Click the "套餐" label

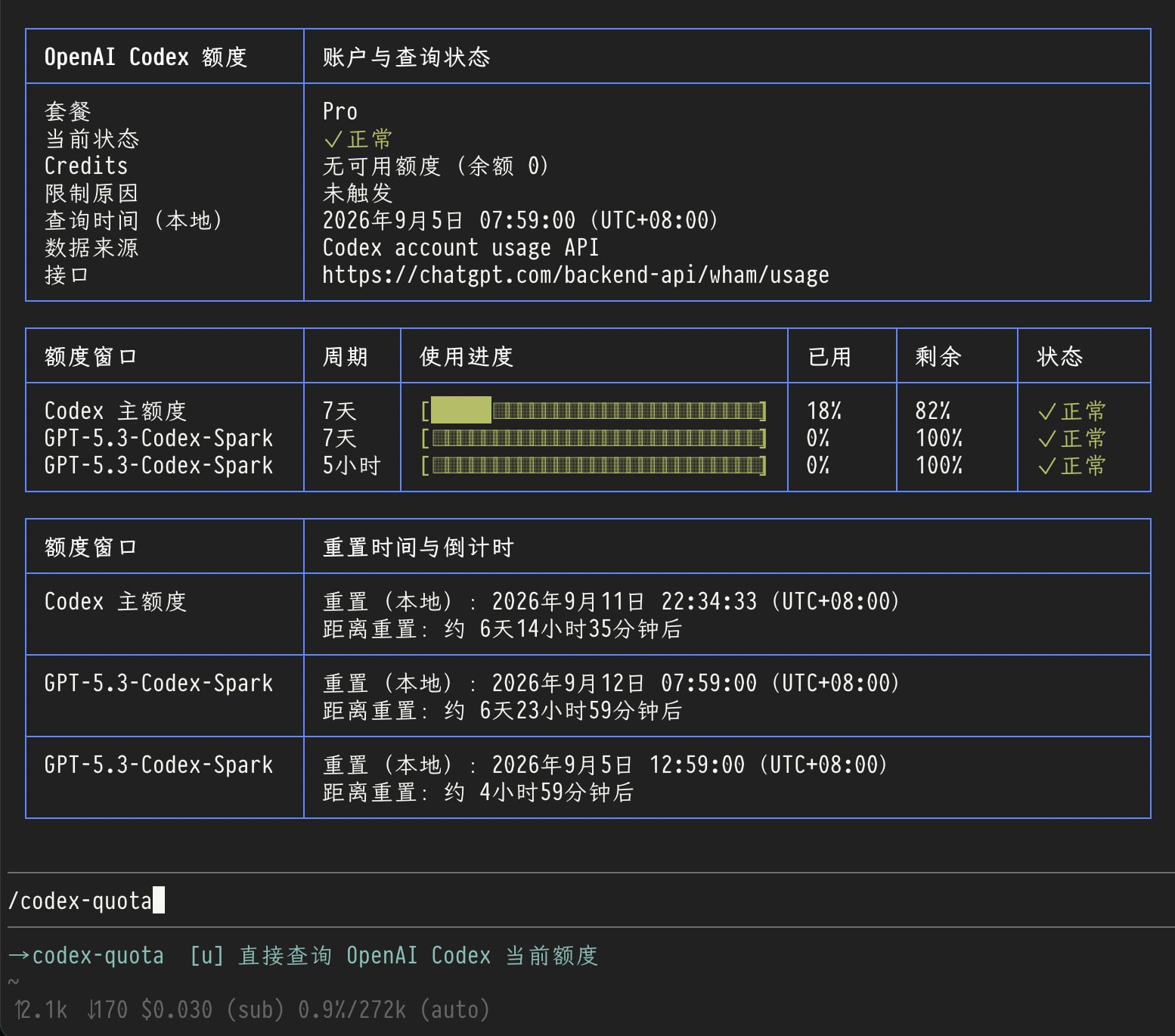click(x=68, y=111)
